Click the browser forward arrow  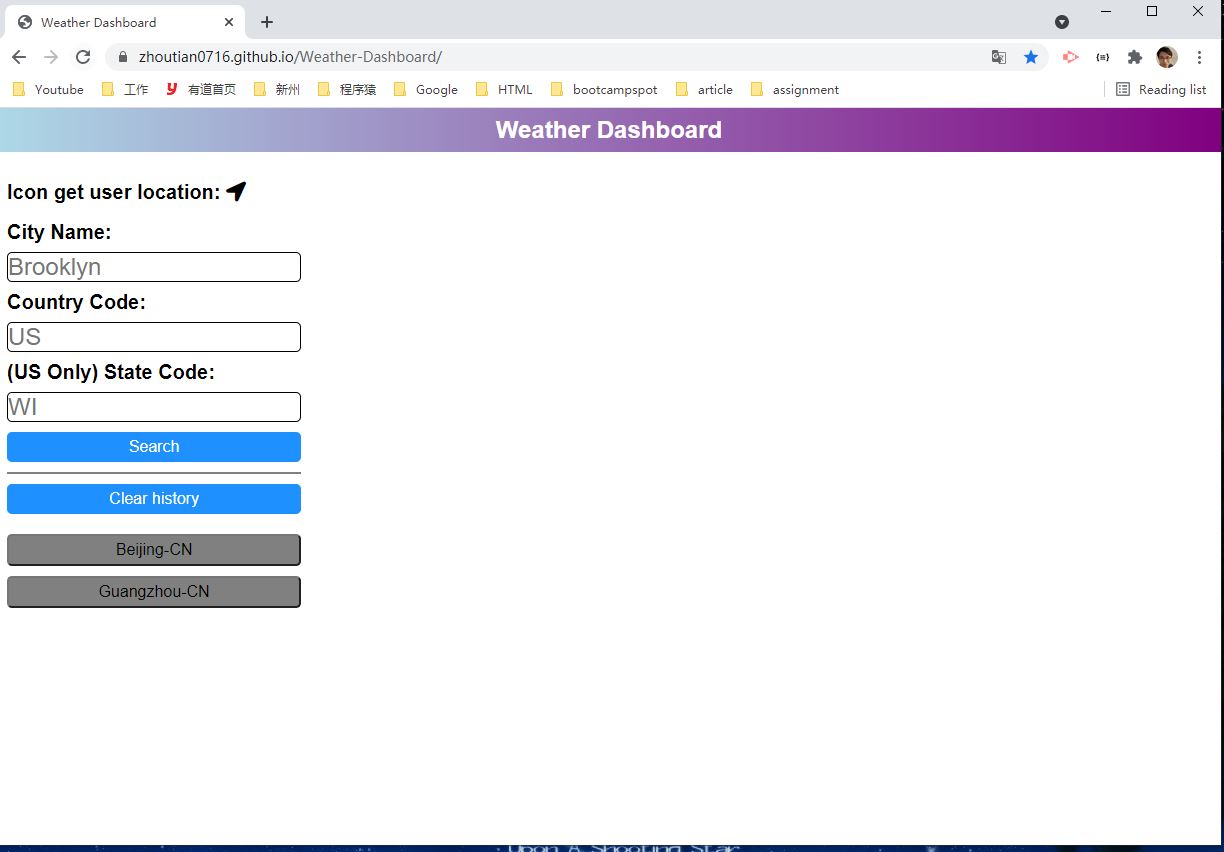coord(51,57)
